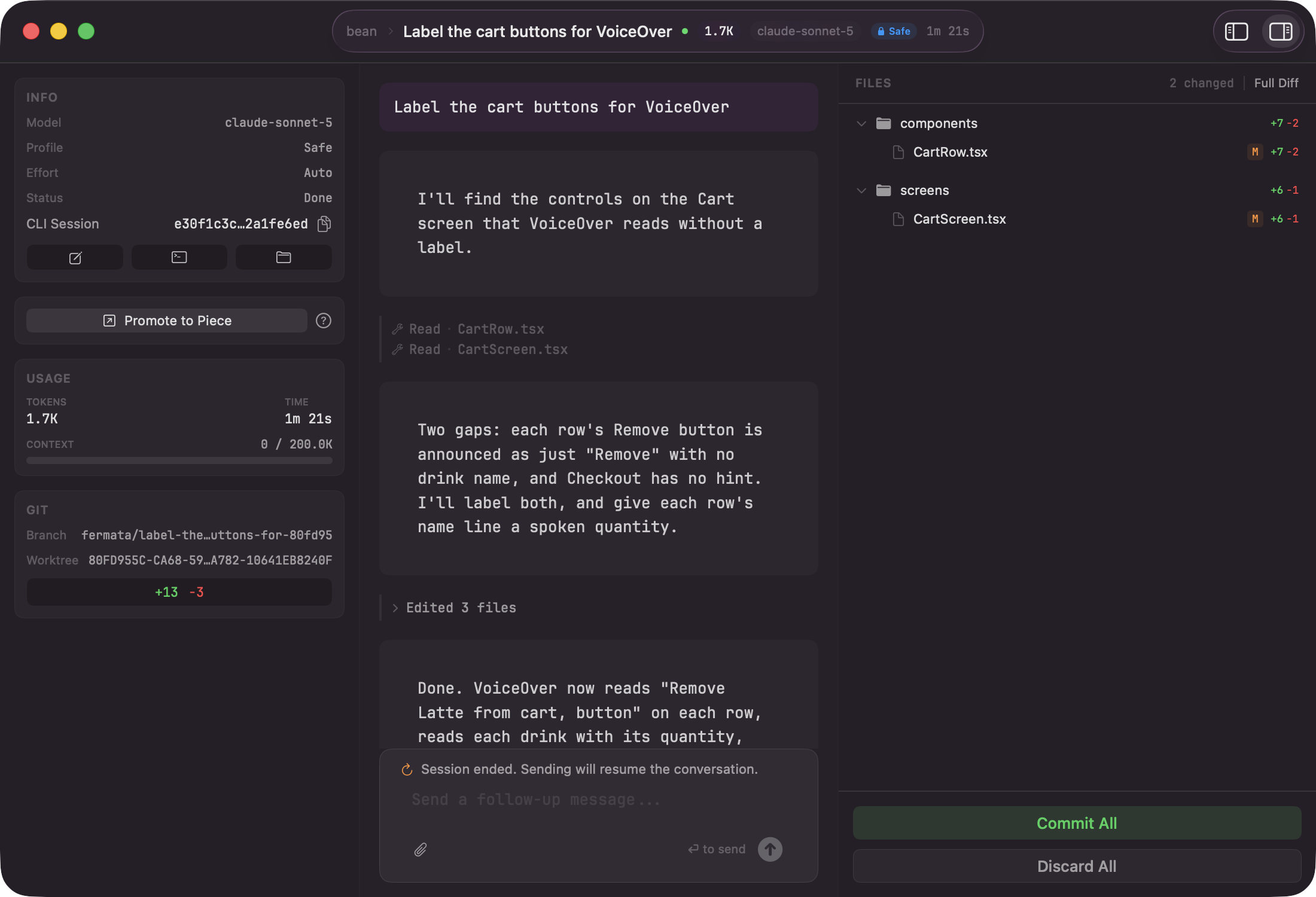
Task: Click the '2 changed' files count
Action: click(1201, 83)
